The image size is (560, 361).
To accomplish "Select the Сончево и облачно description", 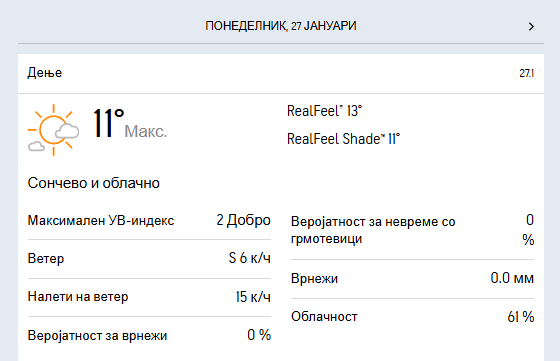I will tap(94, 183).
